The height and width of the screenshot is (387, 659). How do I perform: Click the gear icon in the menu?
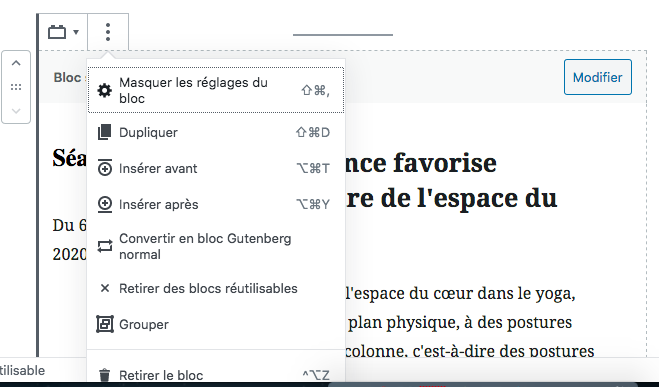click(105, 90)
